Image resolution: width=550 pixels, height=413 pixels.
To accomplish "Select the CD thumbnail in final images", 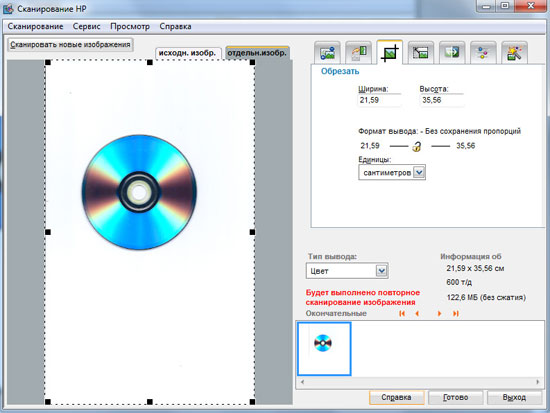I will pyautogui.click(x=324, y=349).
